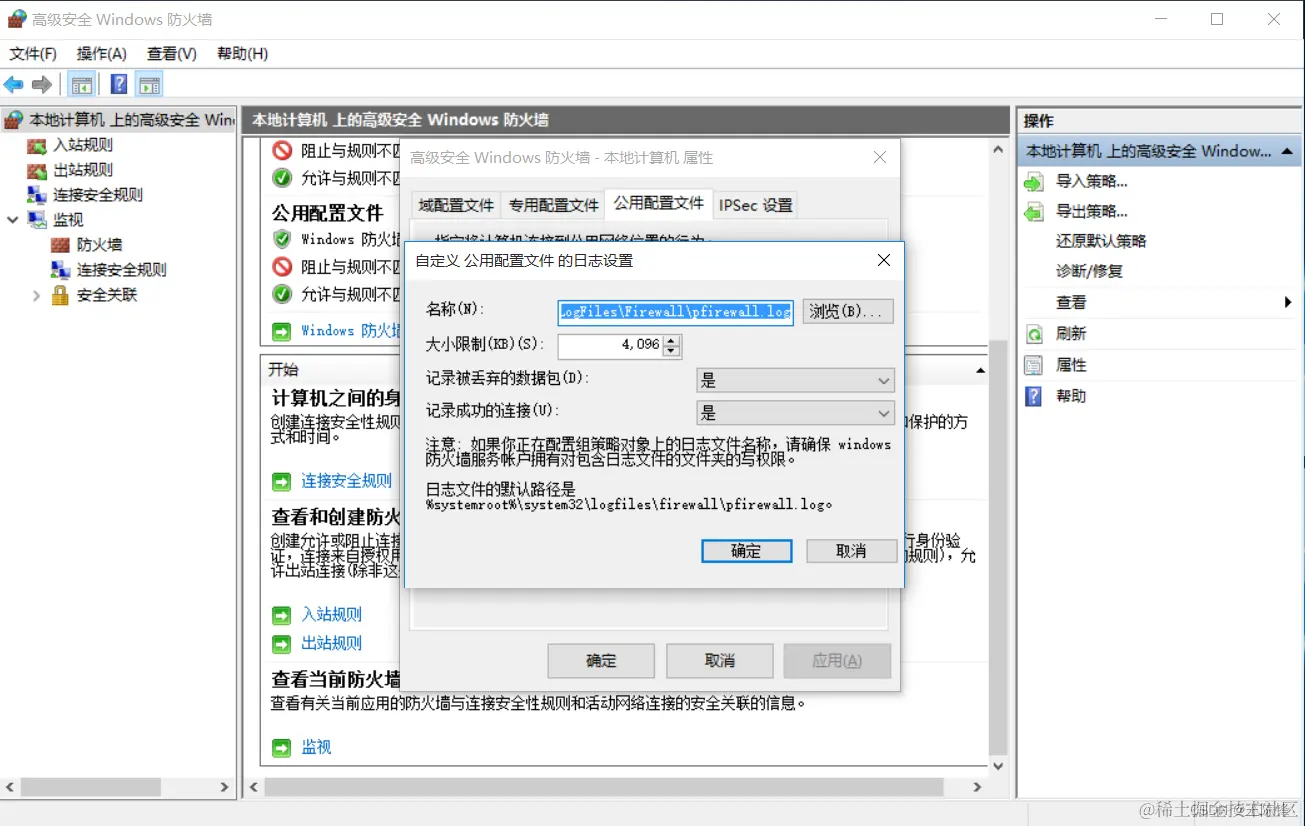Confirm log settings with 确定 button
Screen dimensions: 1305x826
(747, 551)
